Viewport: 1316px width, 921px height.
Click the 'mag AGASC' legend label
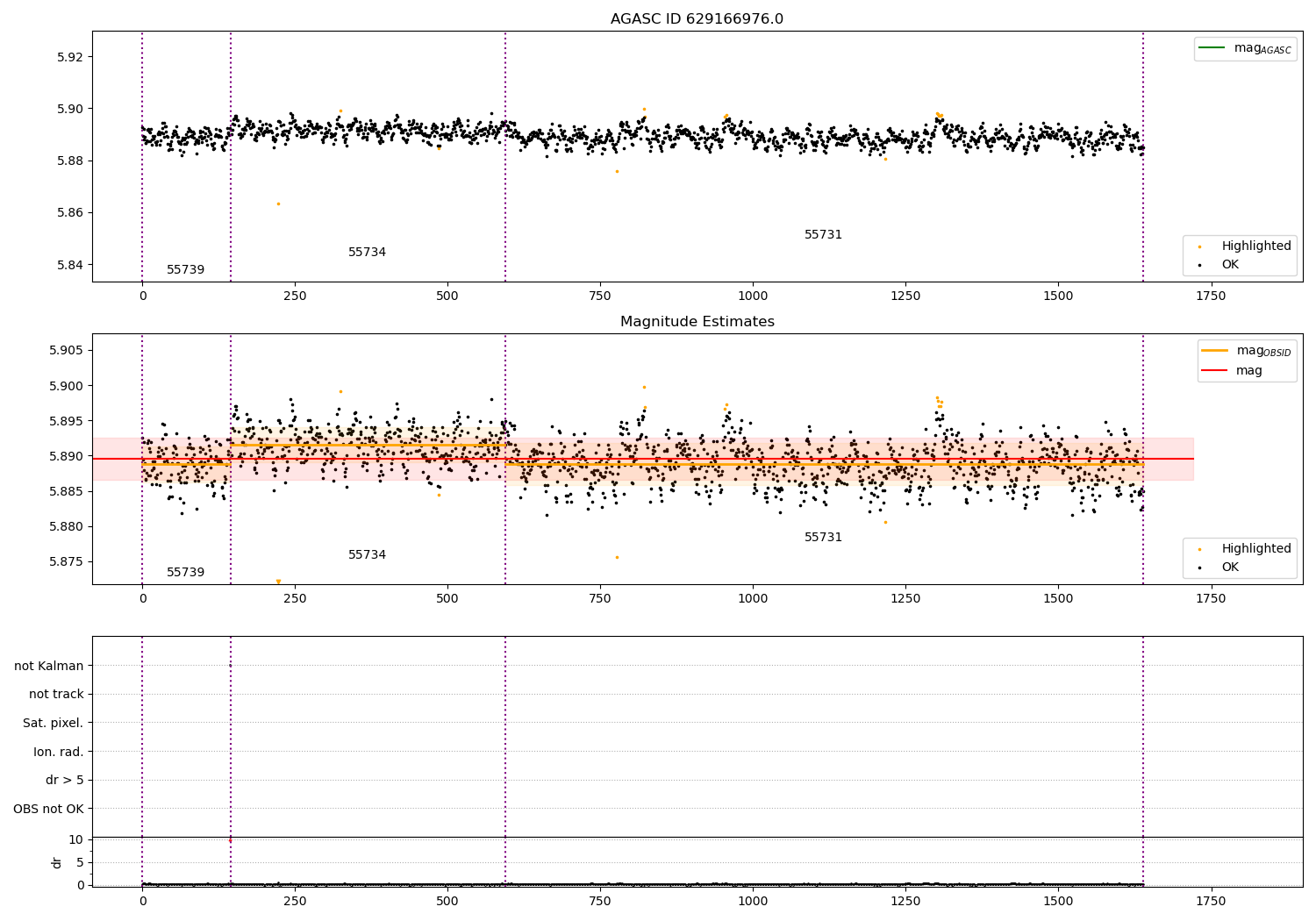[1262, 48]
